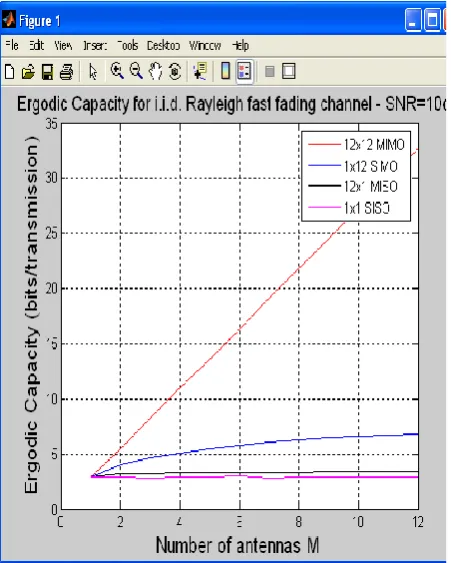Click the blue line sample in legend
Screen dimensions: 451x563
pos(324,166)
